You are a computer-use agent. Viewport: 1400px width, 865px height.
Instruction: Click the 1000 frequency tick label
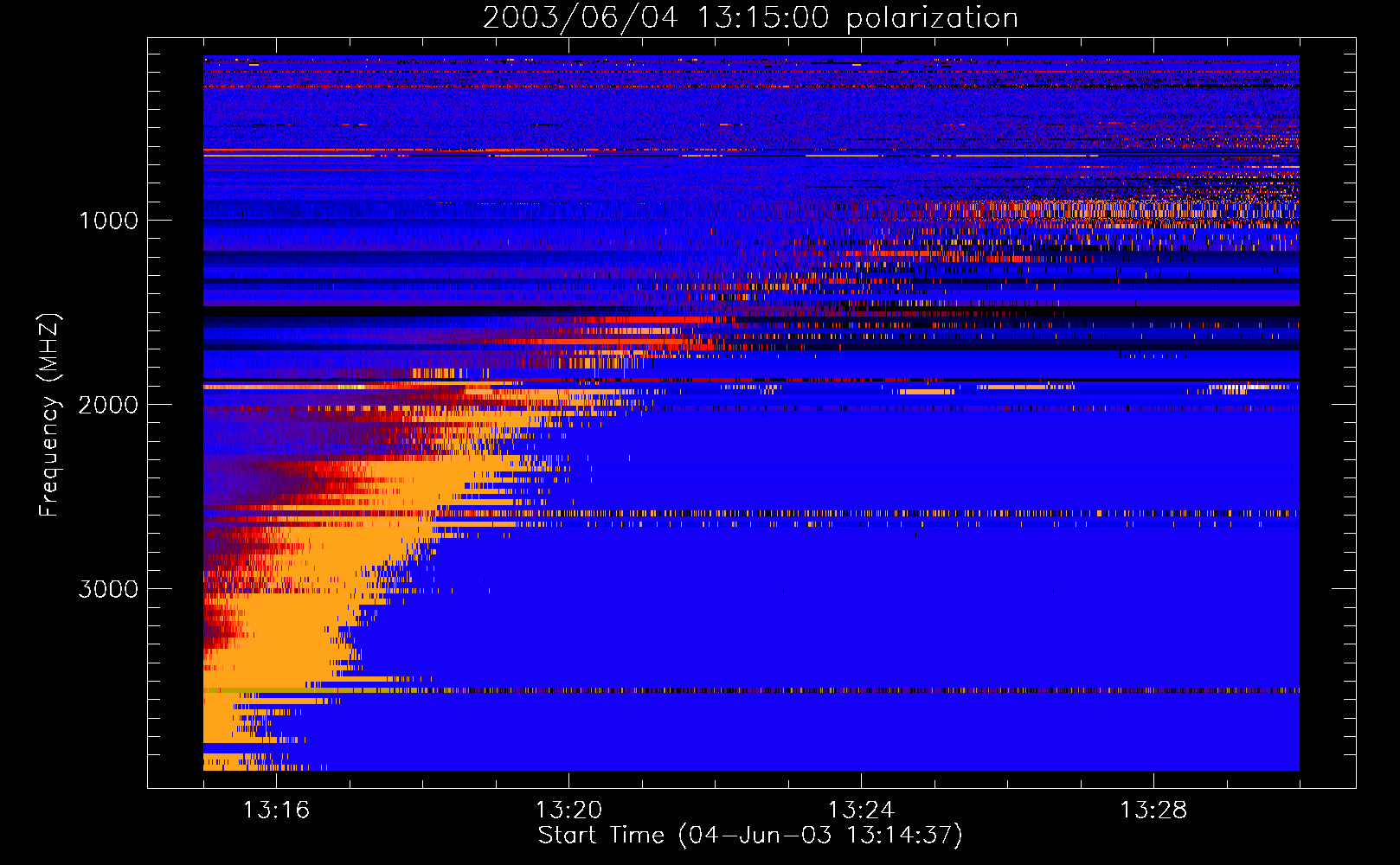click(x=108, y=221)
